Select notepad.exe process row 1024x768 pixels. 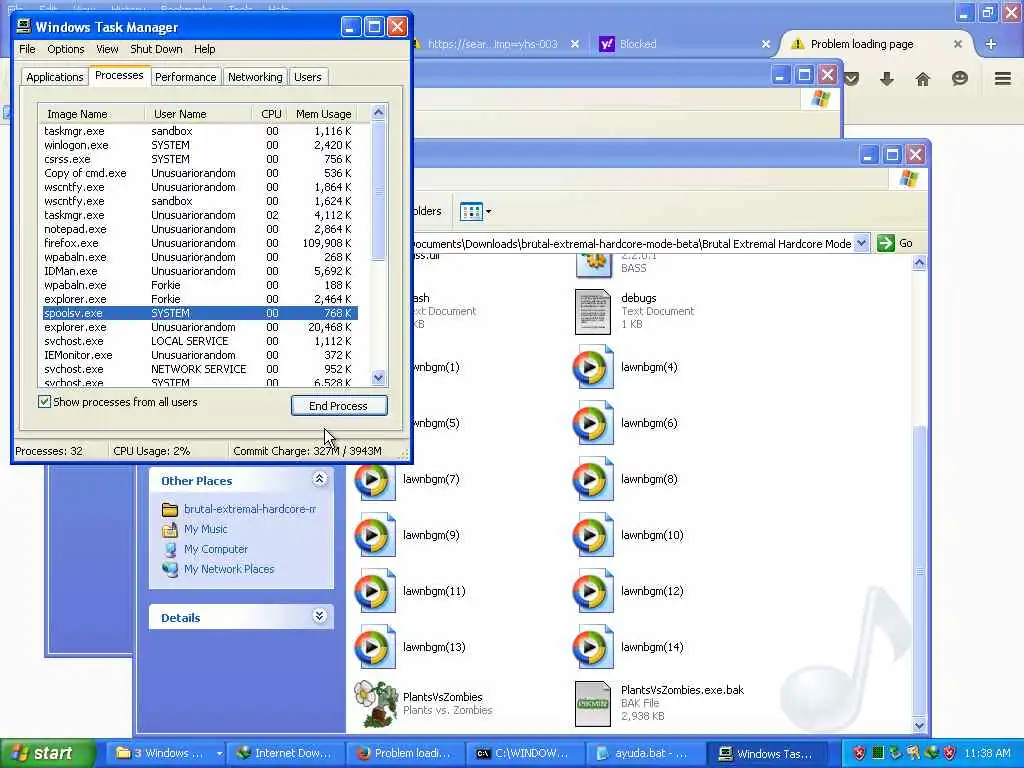click(x=200, y=229)
